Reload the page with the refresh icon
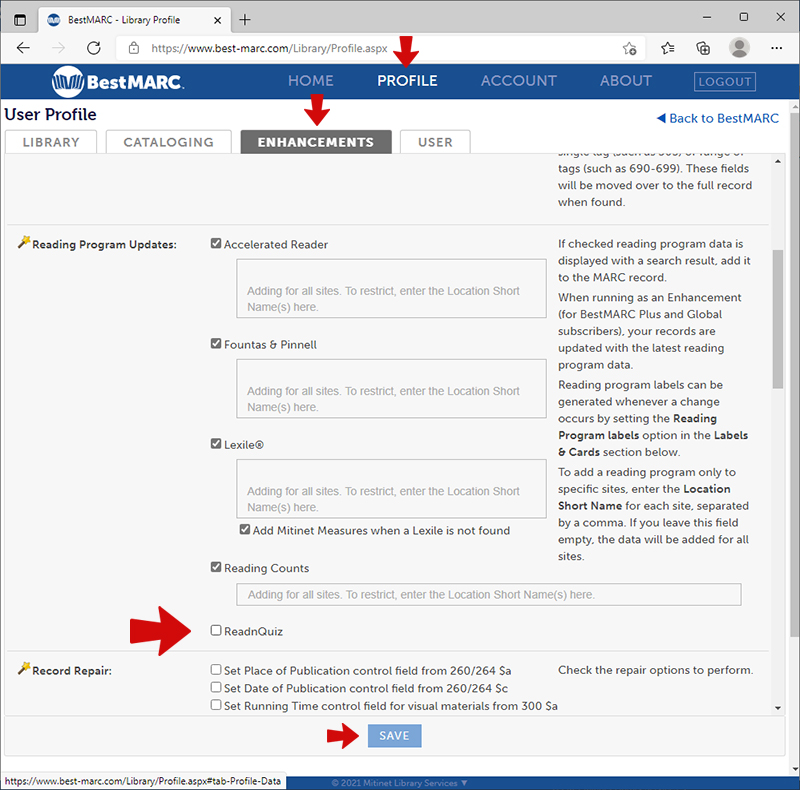This screenshot has width=800, height=790. point(94,48)
